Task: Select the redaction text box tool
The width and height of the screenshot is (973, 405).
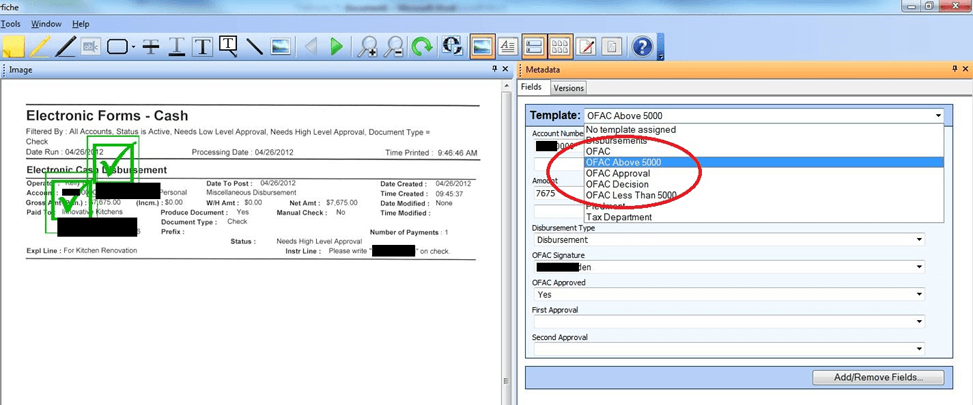Action: 91,47
